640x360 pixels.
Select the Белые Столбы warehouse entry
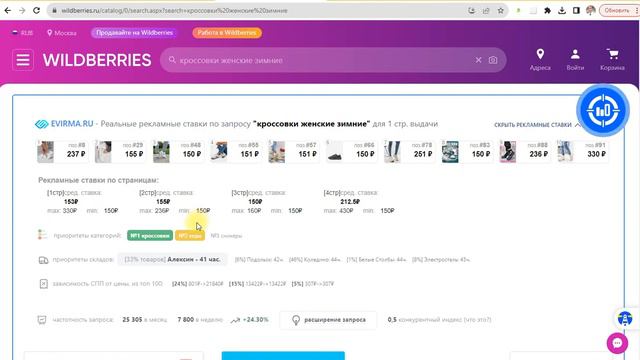coord(376,260)
